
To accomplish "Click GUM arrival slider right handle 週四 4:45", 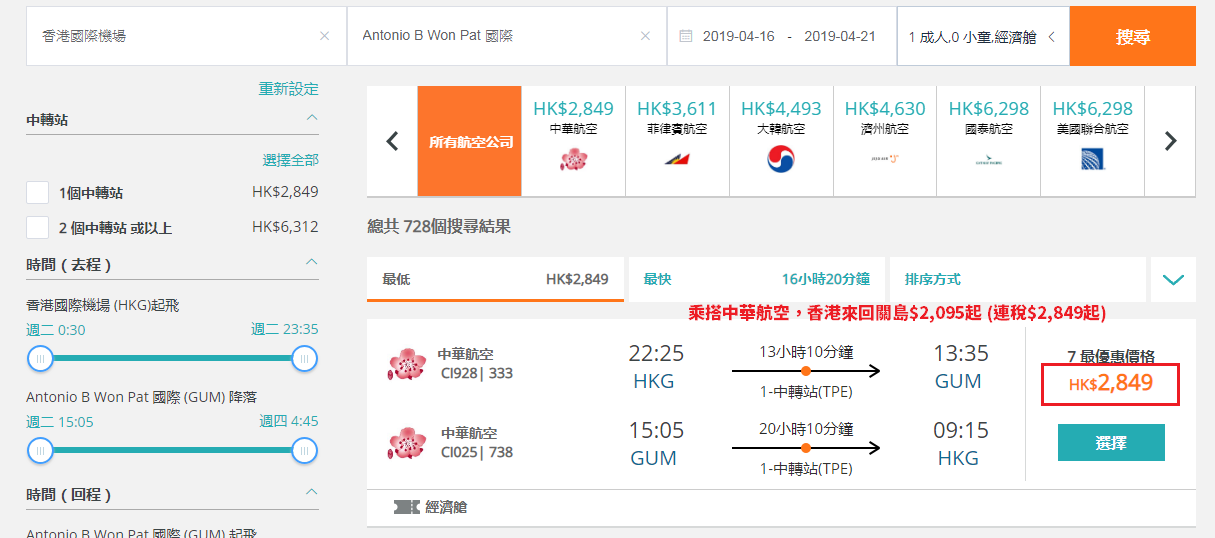I will coord(305,450).
